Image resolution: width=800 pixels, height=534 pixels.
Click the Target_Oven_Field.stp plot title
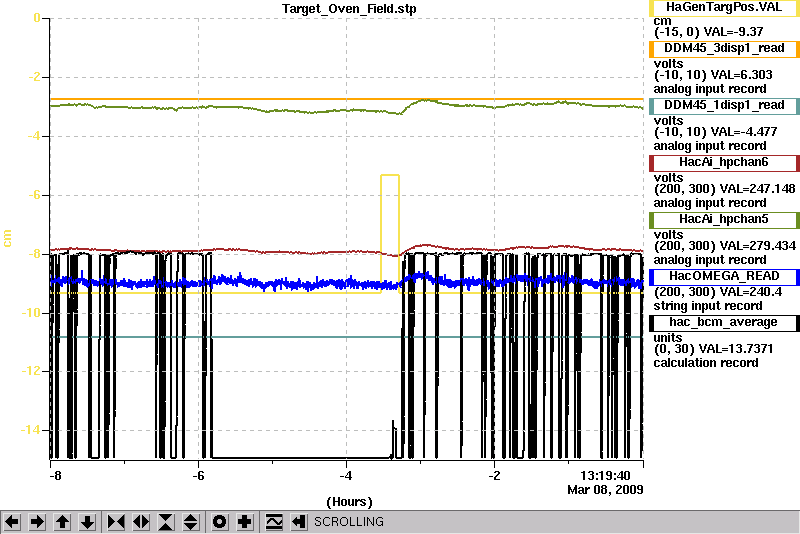pyautogui.click(x=349, y=9)
